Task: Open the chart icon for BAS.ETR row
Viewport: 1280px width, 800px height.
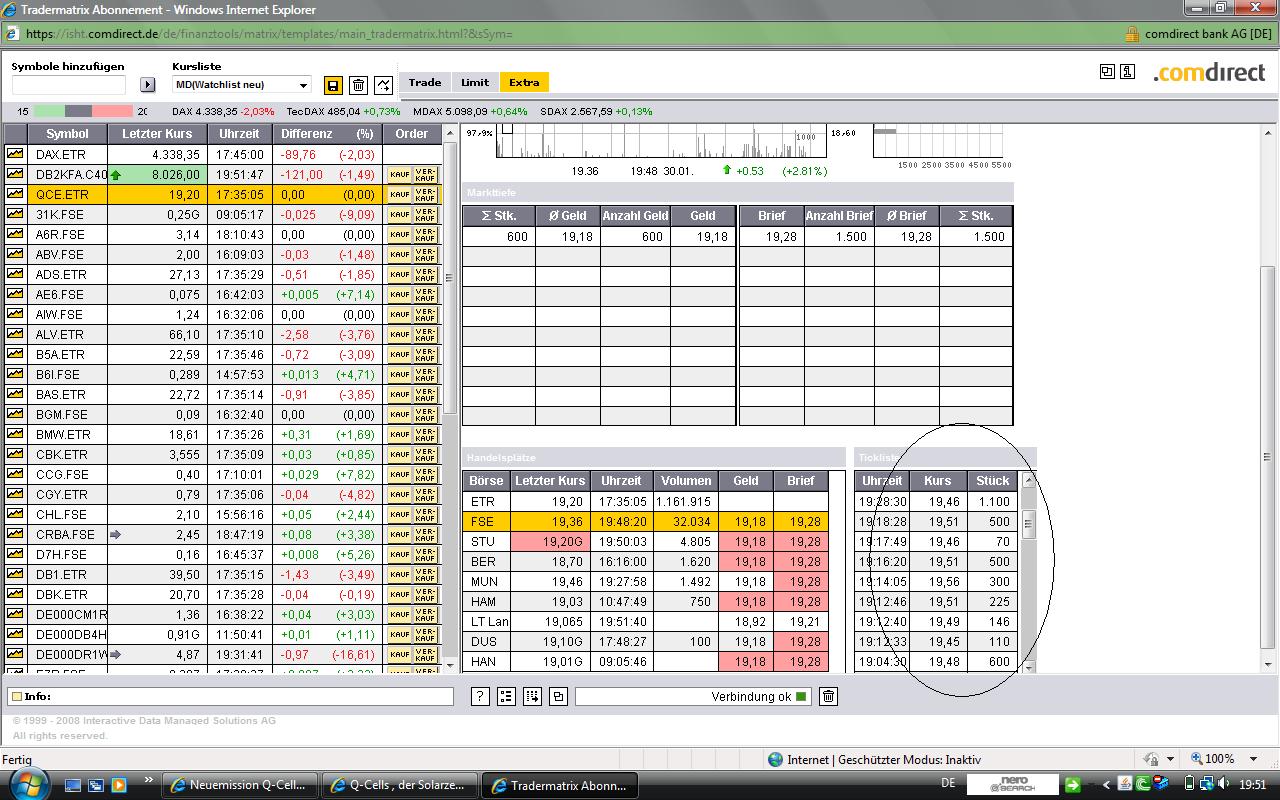Action: pos(15,394)
